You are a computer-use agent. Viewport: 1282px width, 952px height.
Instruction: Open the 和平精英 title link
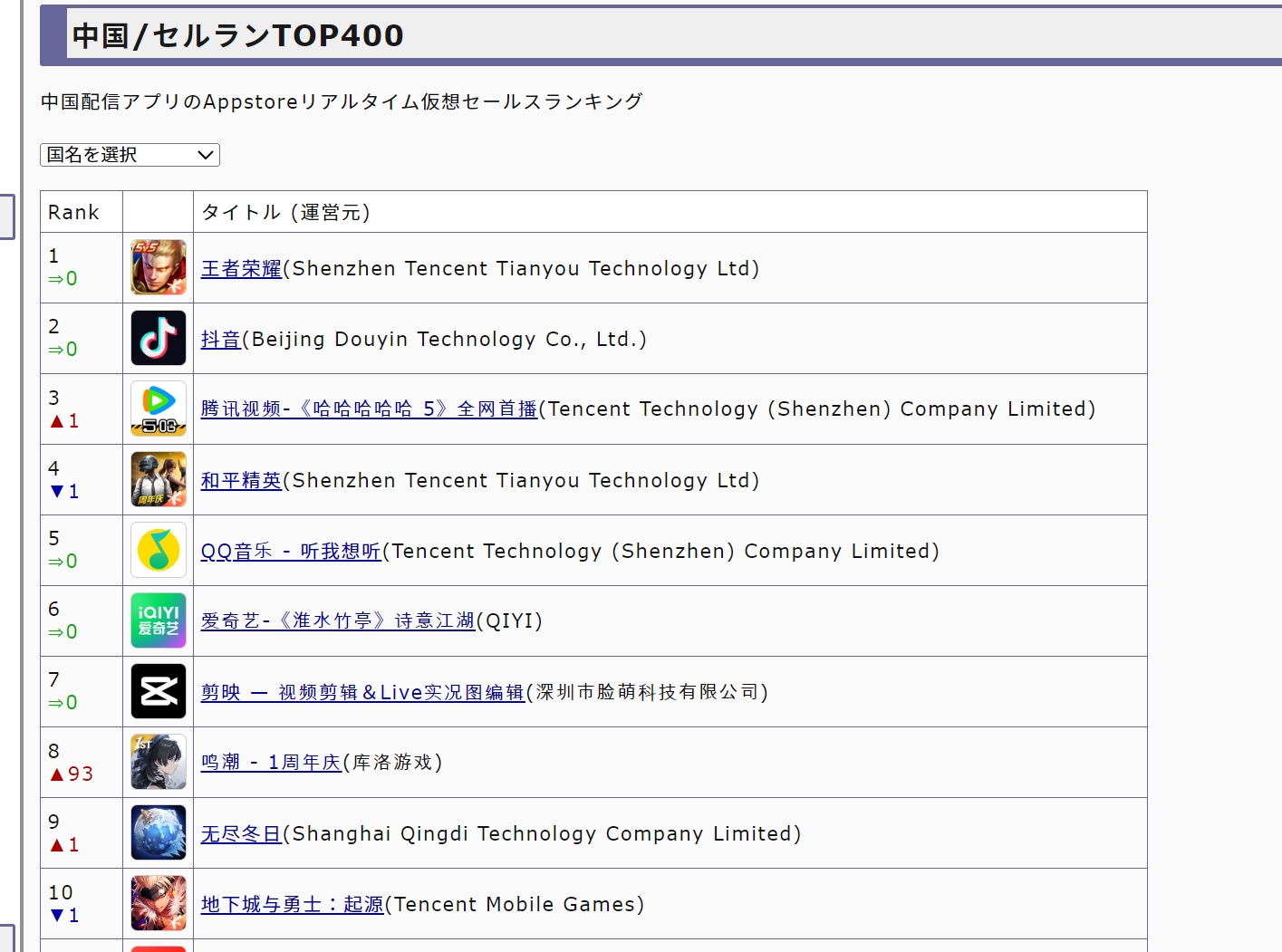[x=241, y=481]
